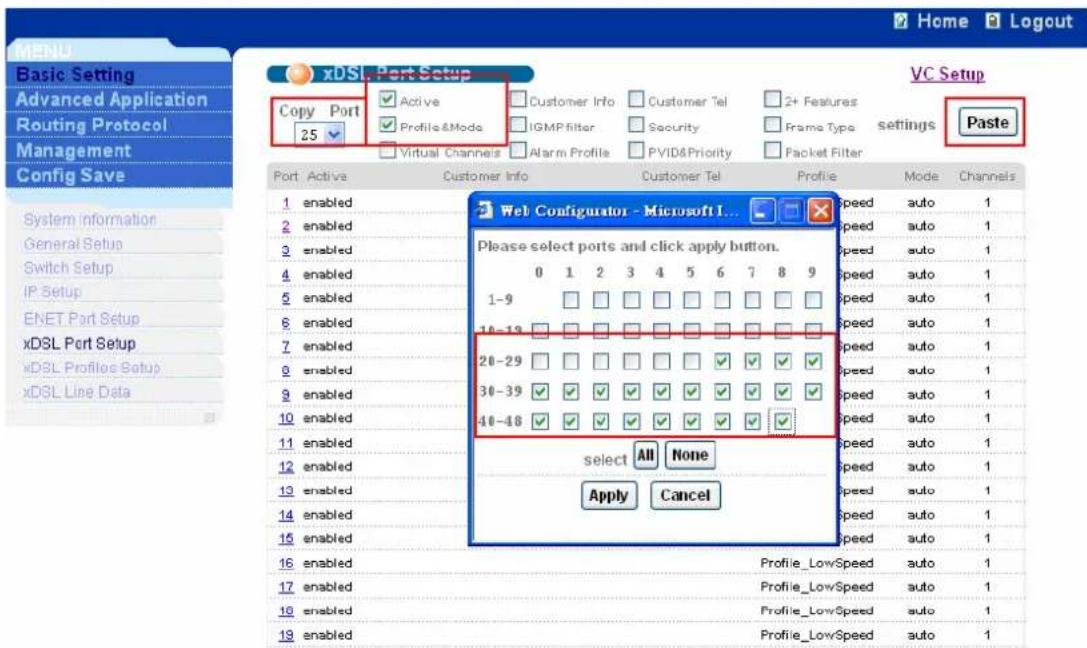1087x648 pixels.
Task: Click the Cancel button in dialog
Action: pyautogui.click(x=685, y=496)
